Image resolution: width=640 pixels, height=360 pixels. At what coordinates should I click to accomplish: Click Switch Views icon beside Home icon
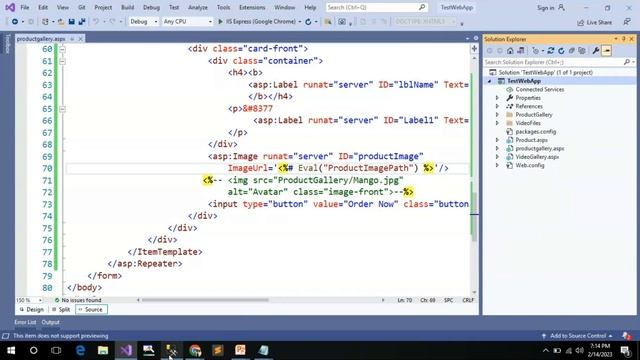(521, 51)
